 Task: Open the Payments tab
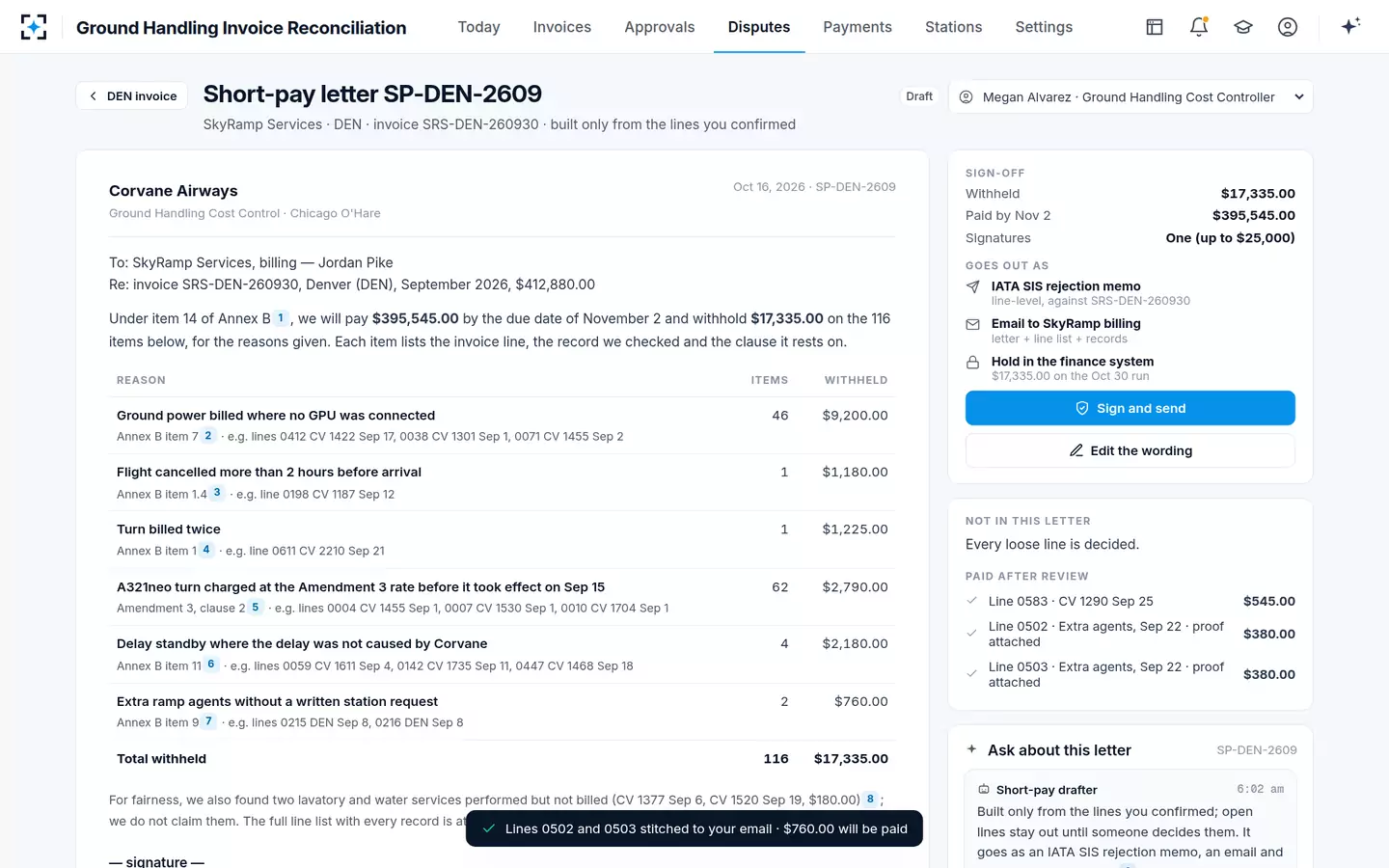[858, 27]
